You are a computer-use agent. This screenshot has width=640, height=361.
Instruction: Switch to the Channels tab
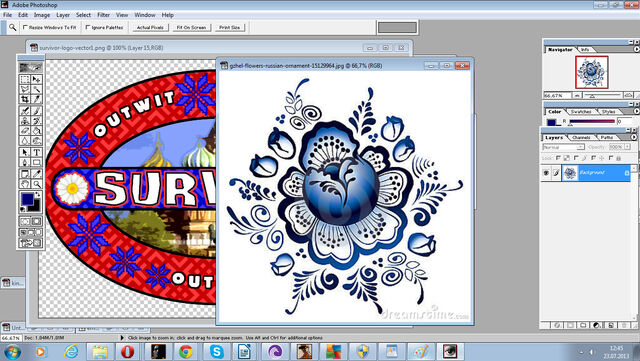coord(581,137)
